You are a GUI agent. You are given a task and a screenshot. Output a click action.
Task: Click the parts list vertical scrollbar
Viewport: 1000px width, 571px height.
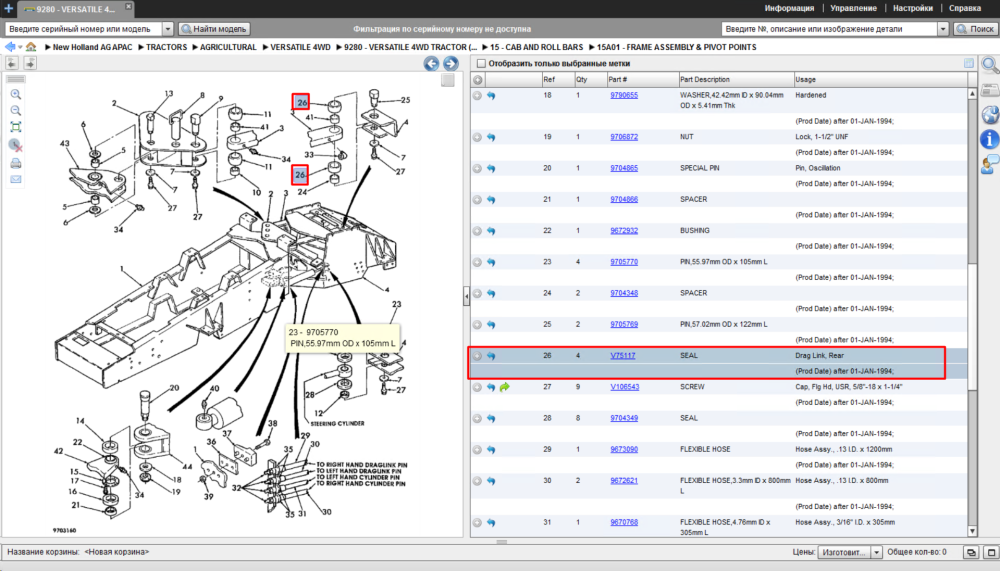click(x=972, y=312)
